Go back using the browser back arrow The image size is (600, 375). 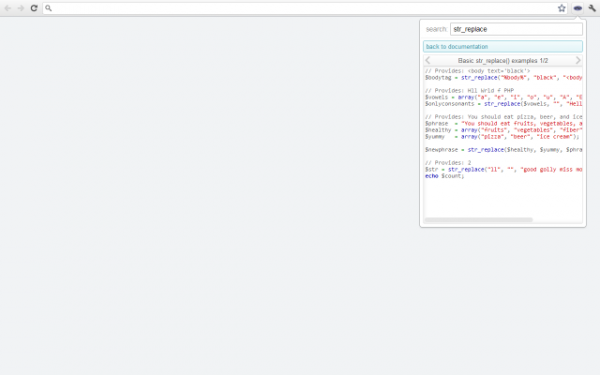pos(8,8)
